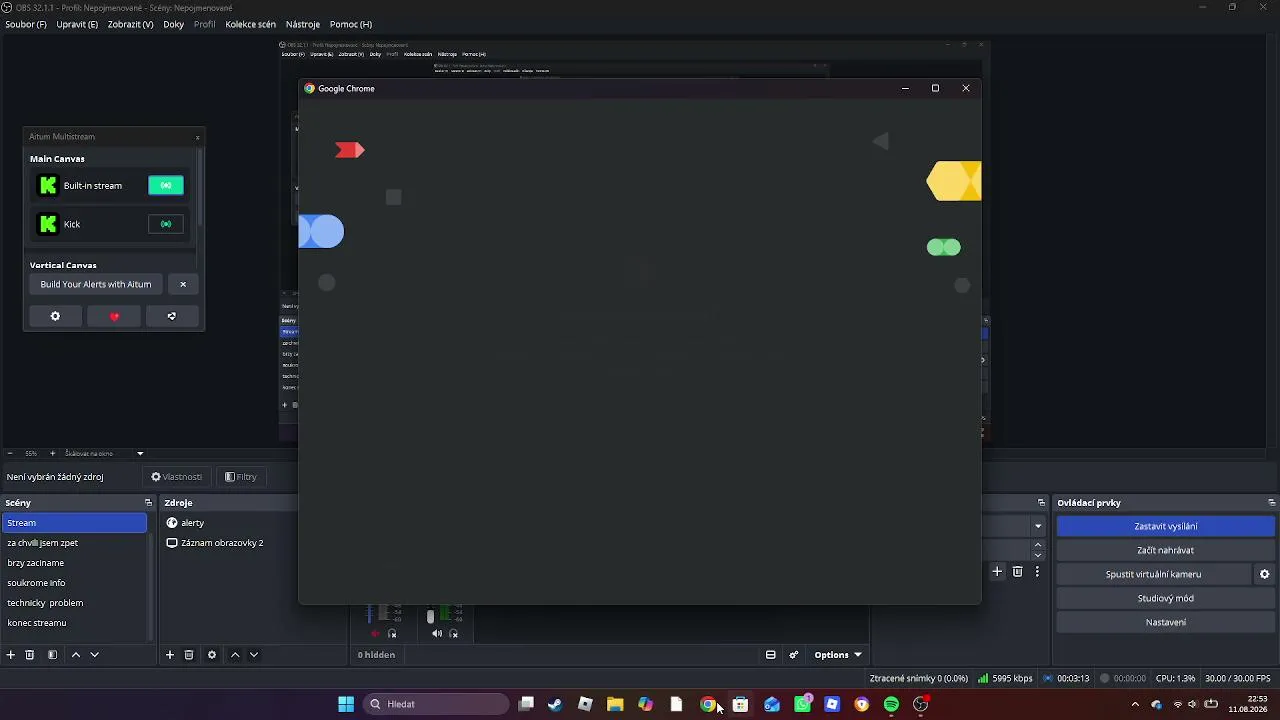Move scene down with arrow icon
The image size is (1280, 720).
coord(95,655)
